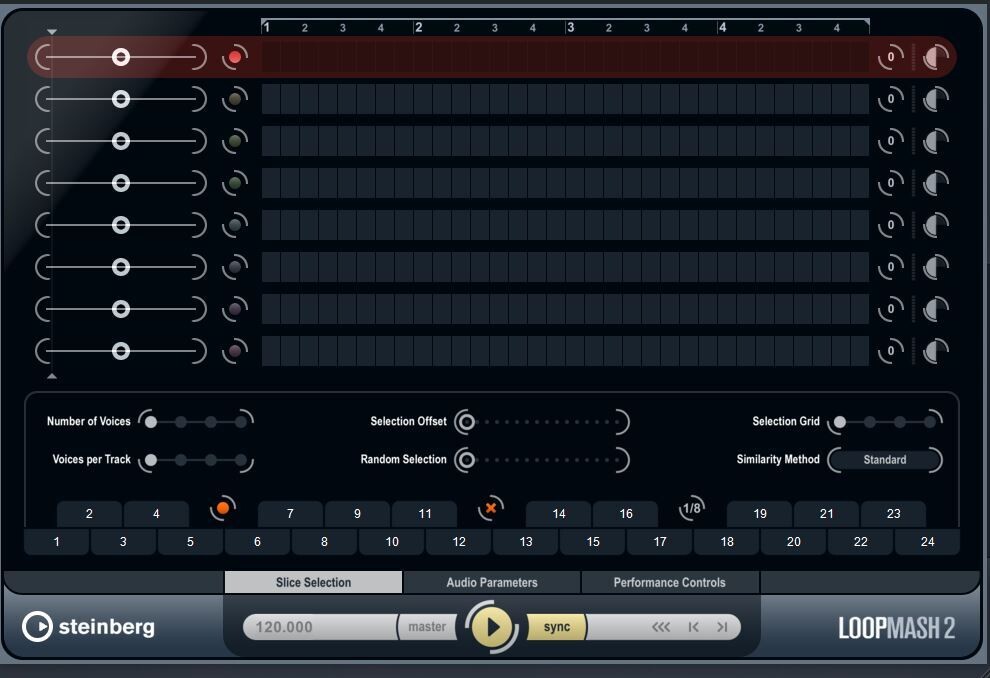Trigger scene pad 24

pyautogui.click(x=927, y=542)
